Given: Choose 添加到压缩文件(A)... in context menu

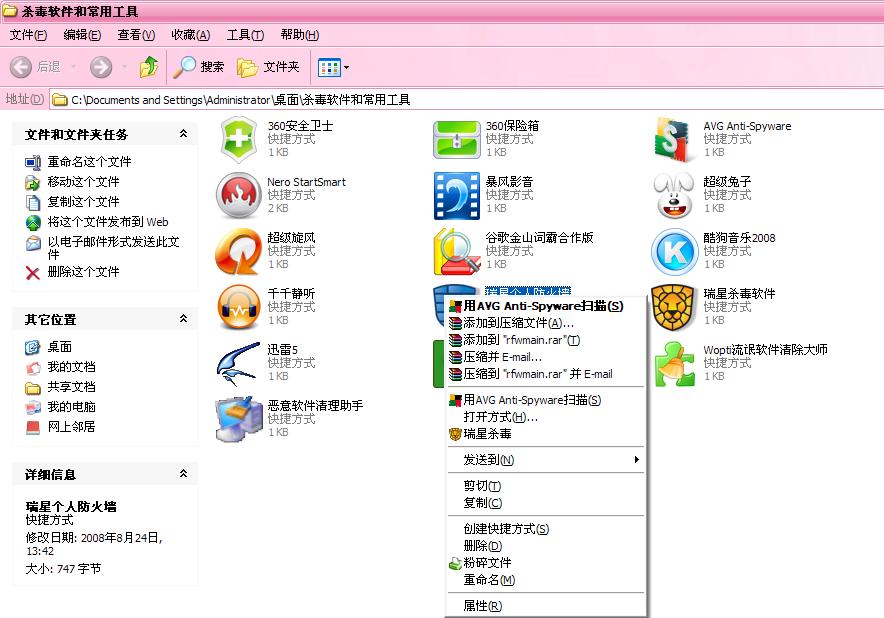Looking at the screenshot, I should pyautogui.click(x=546, y=323).
